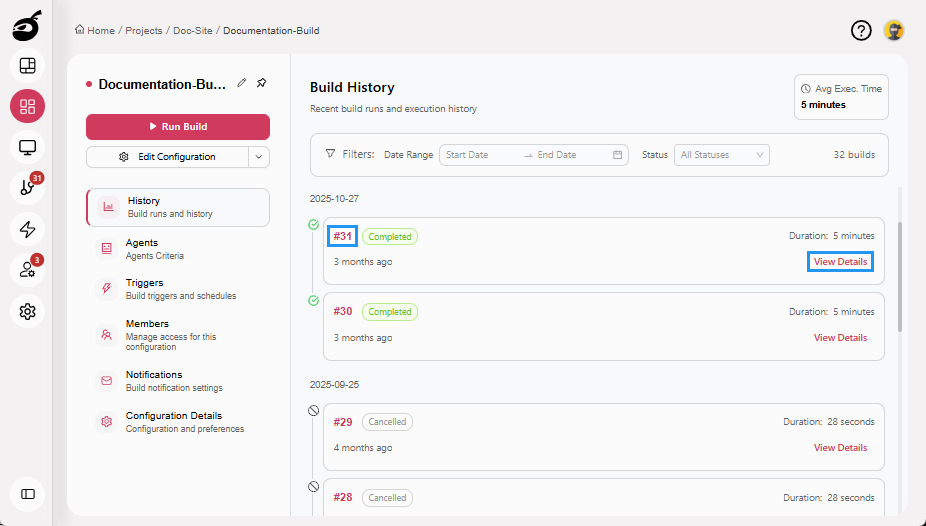Viewport: 926px width, 526px height.
Task: Click the Run Build button
Action: [178, 126]
